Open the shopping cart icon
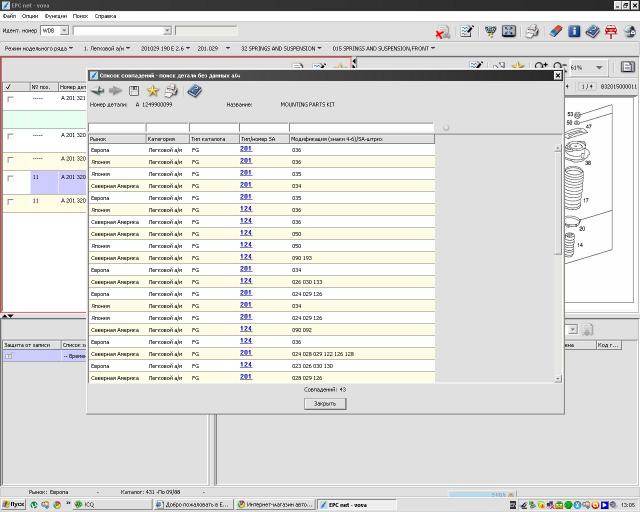 [x=490, y=31]
